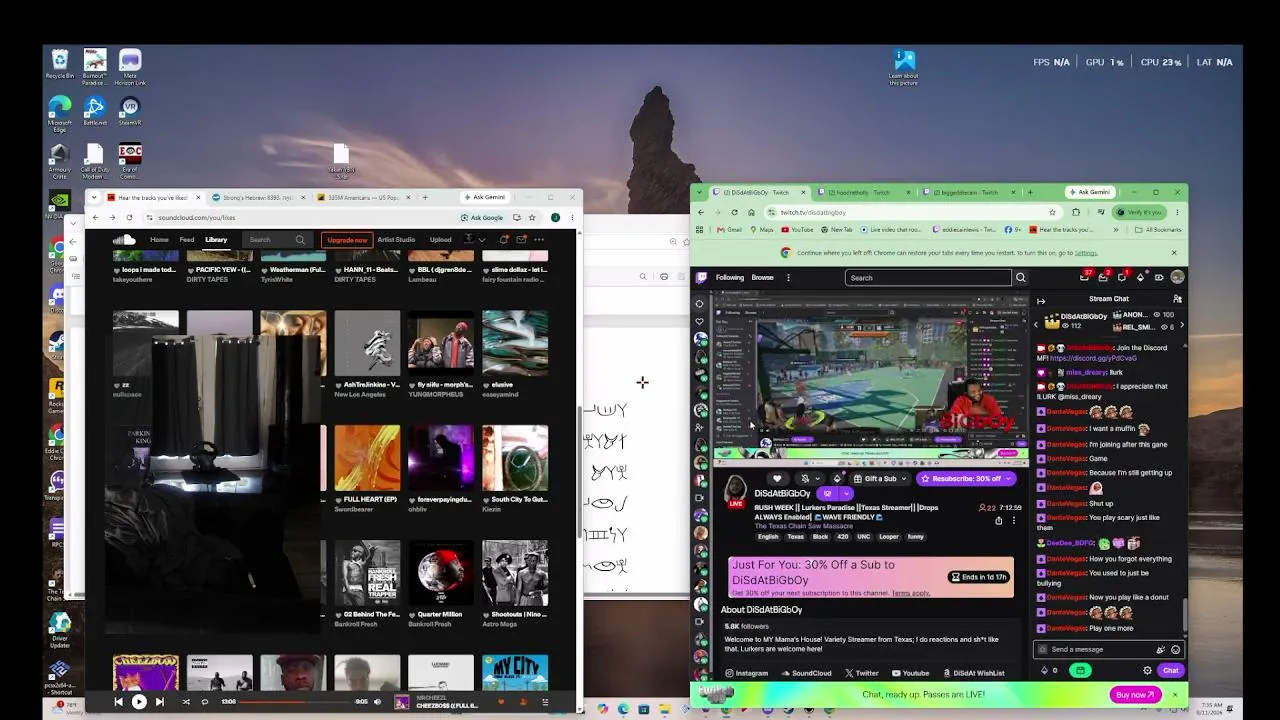Screen dimensions: 1280x720
Task: Click the purple Chat send button
Action: (x=1170, y=670)
